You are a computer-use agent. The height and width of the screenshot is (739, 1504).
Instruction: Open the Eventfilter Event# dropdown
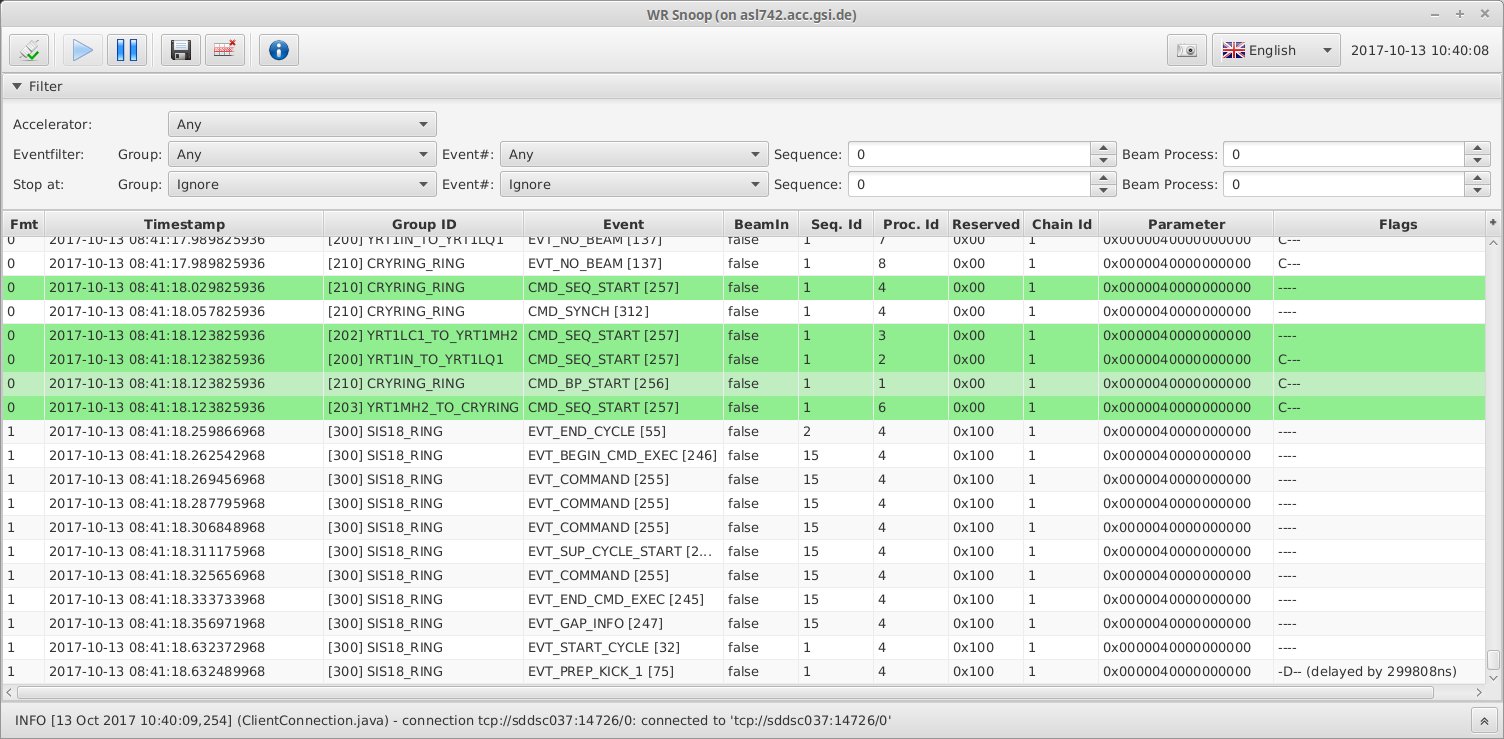click(x=634, y=155)
